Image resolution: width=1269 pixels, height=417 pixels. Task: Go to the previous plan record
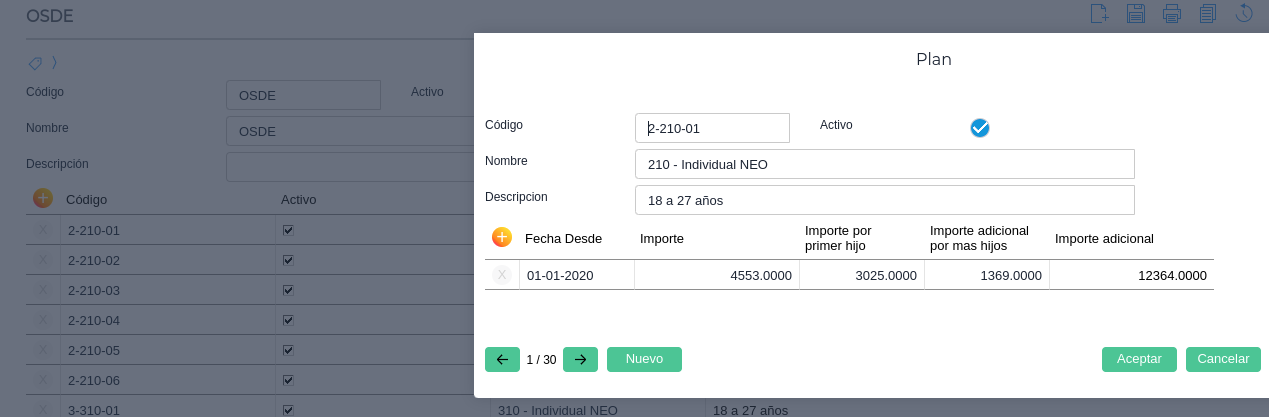click(502, 360)
